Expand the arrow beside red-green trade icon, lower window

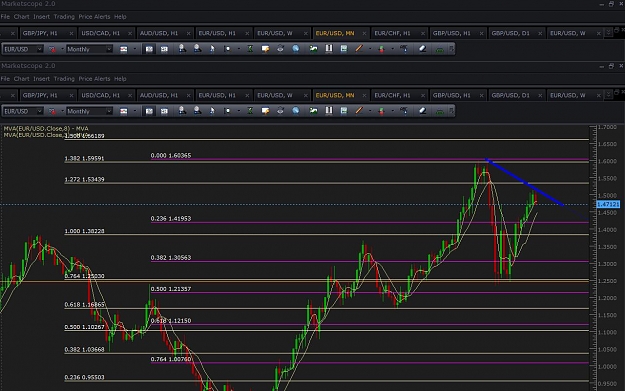click(x=393, y=111)
